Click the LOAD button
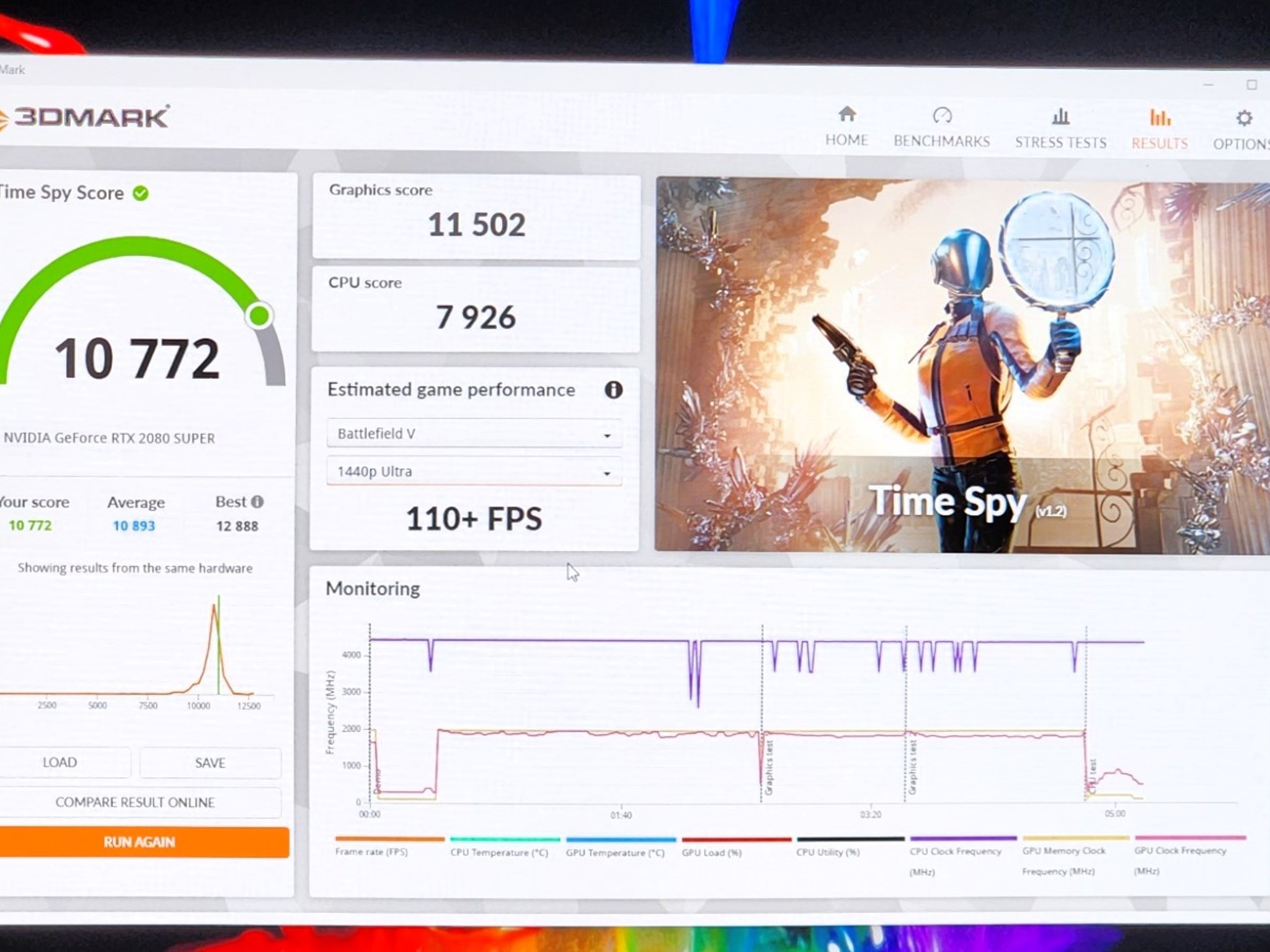1270x952 pixels. coord(64,762)
